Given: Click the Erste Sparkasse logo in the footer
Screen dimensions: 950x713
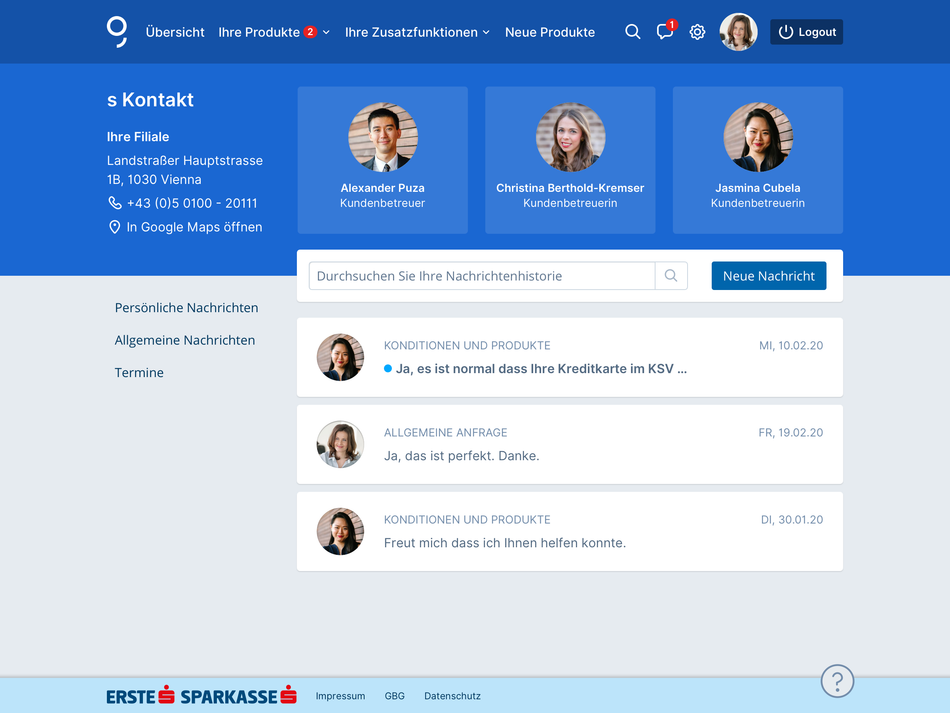Looking at the screenshot, I should [x=202, y=695].
